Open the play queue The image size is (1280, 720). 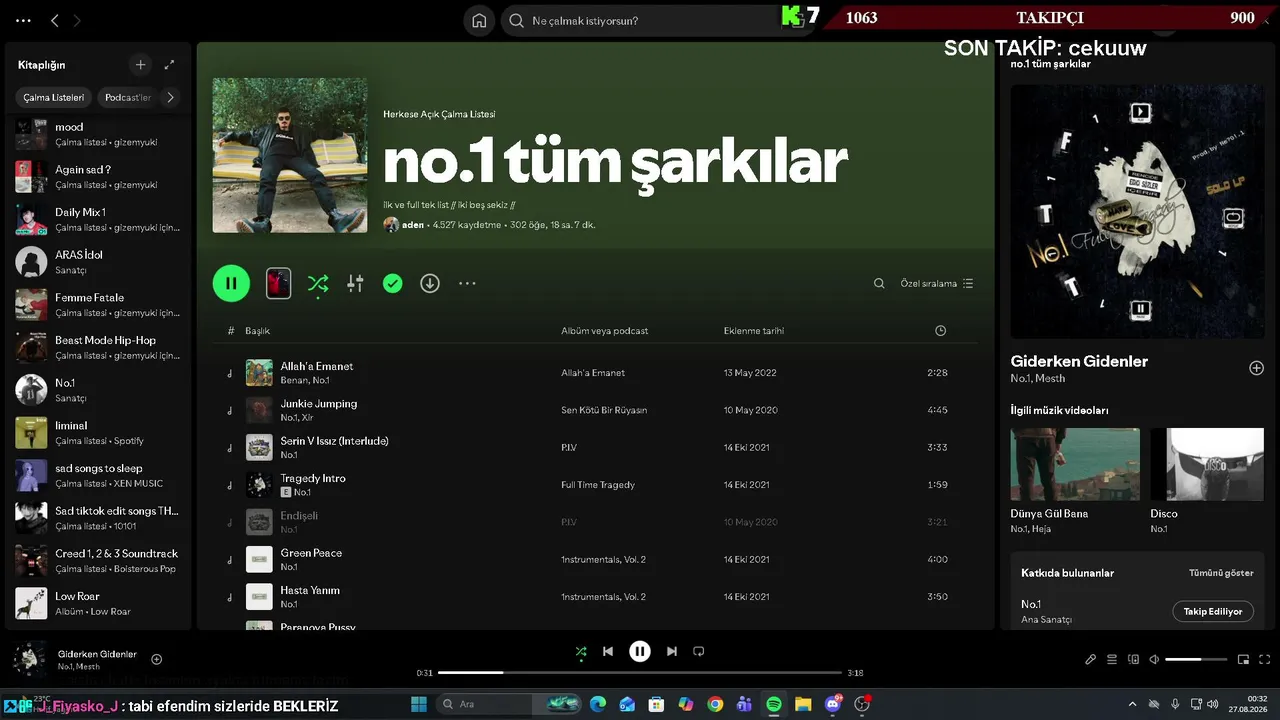pyautogui.click(x=1112, y=659)
